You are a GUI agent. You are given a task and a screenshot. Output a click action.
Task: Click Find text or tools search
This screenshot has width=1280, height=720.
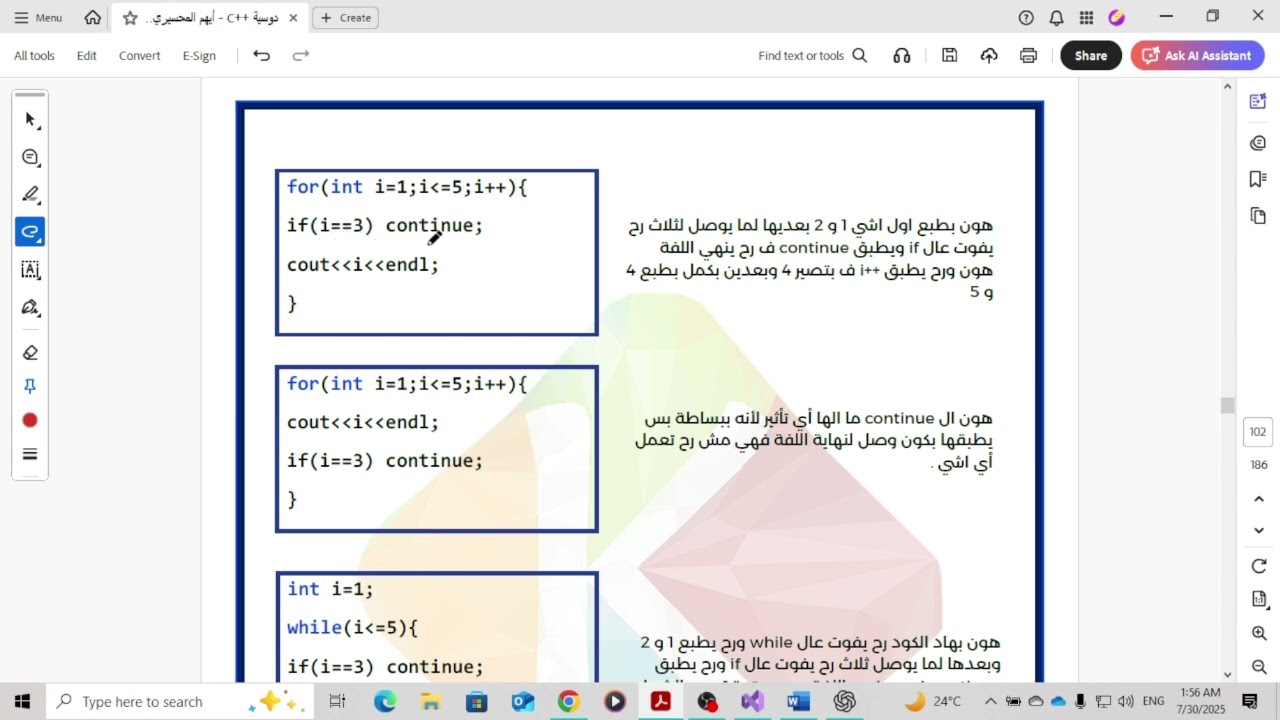tap(812, 56)
